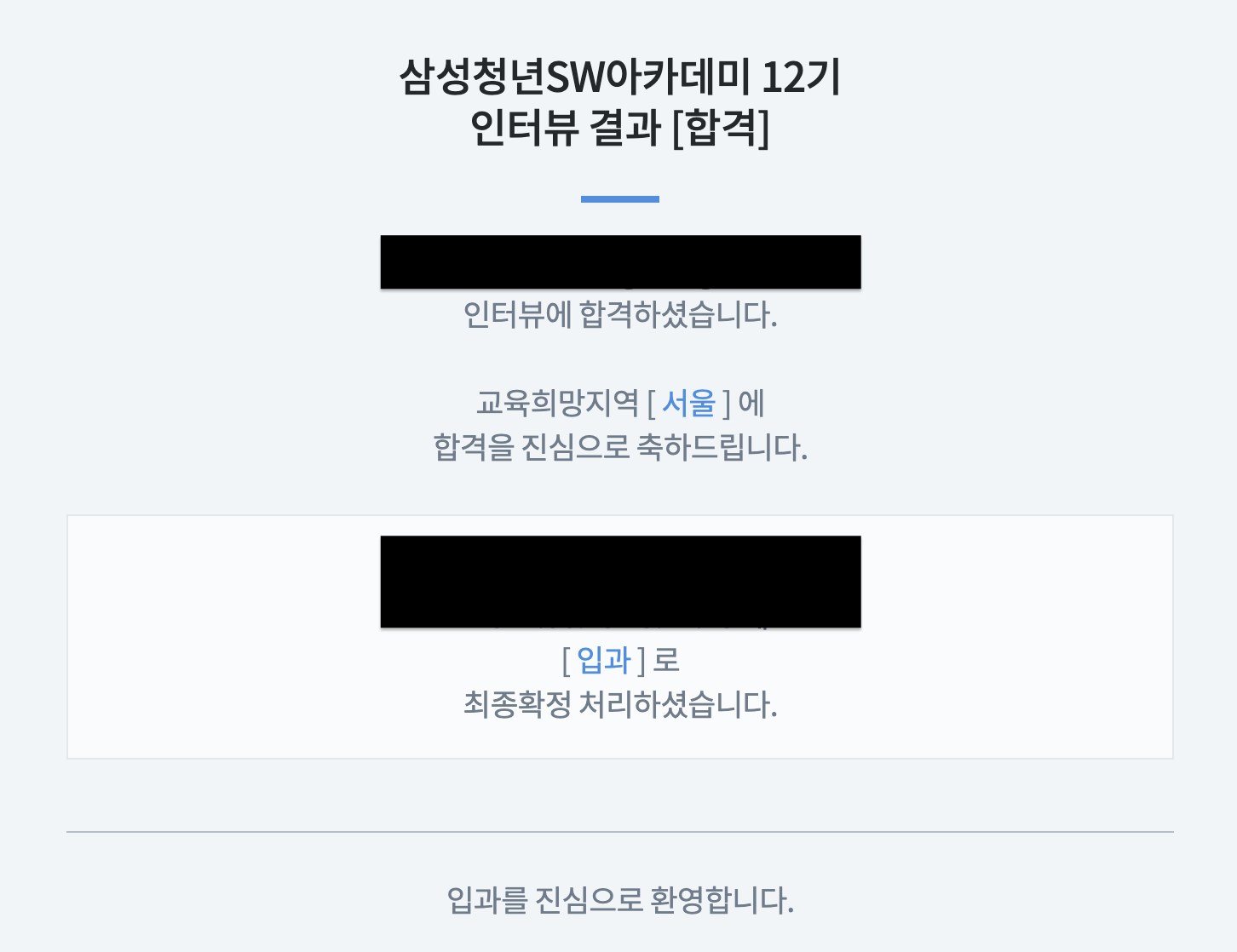This screenshot has height=952, width=1237.
Task: Click the 교육희망지역 label
Action: pyautogui.click(x=557, y=403)
